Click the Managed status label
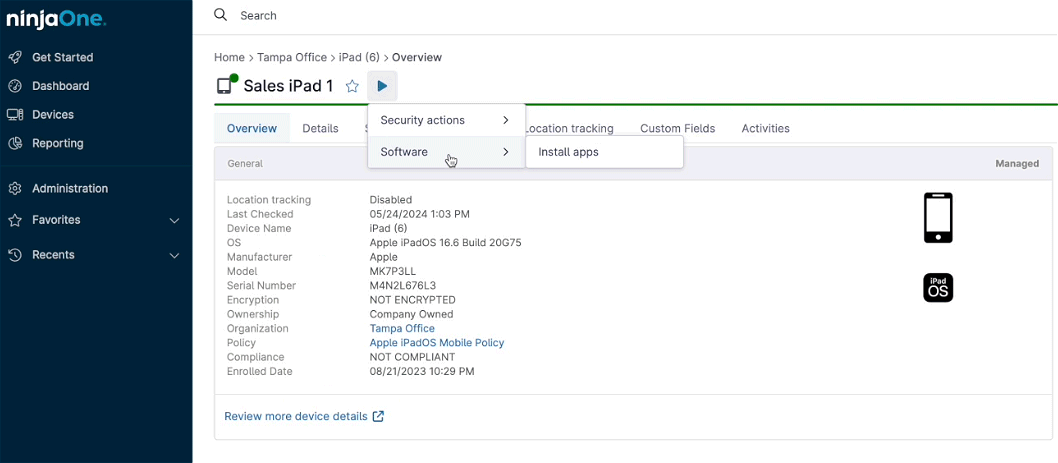The image size is (1058, 463). pos(1017,163)
